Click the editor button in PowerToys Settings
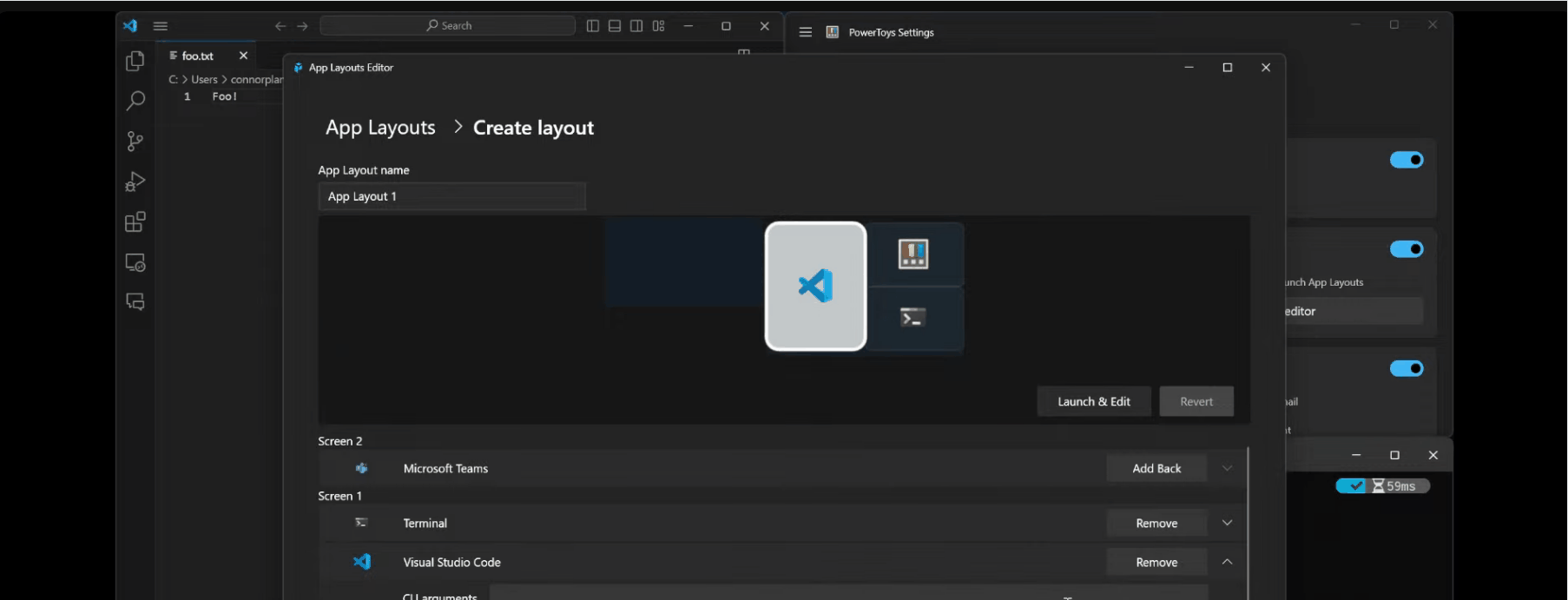The width and height of the screenshot is (1568, 600). click(x=1354, y=311)
